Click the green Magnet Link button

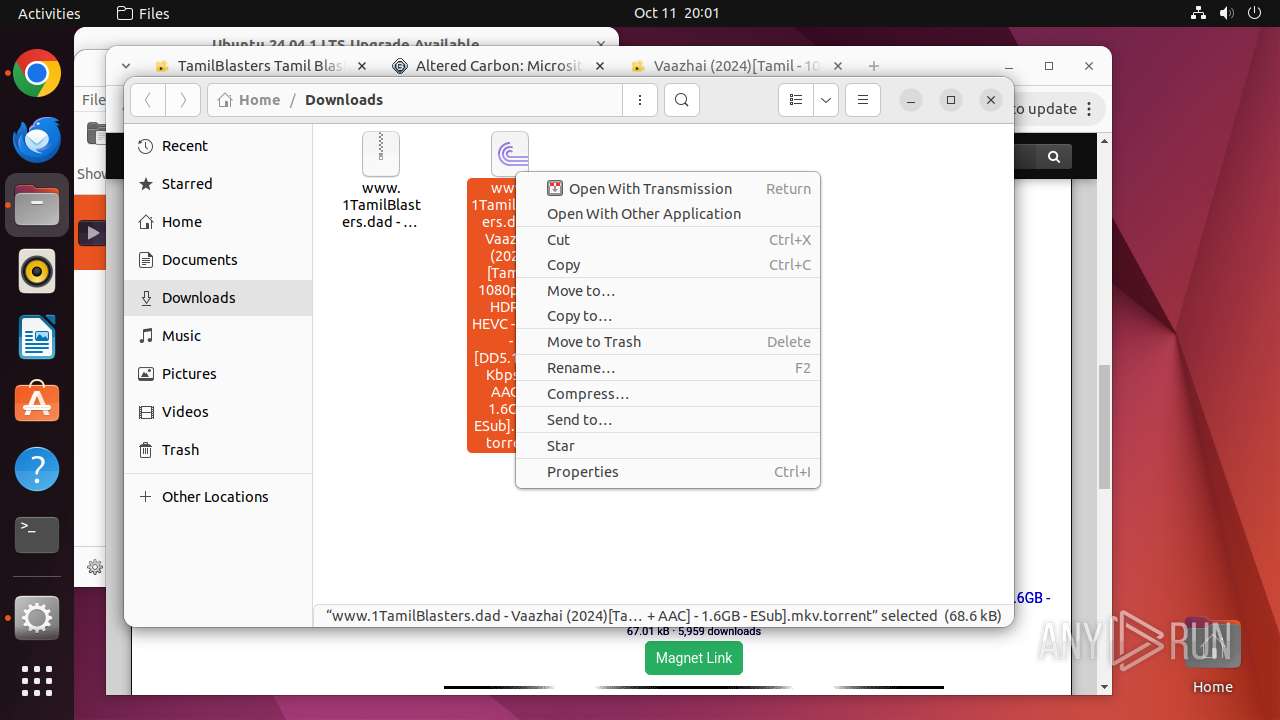[x=694, y=658]
